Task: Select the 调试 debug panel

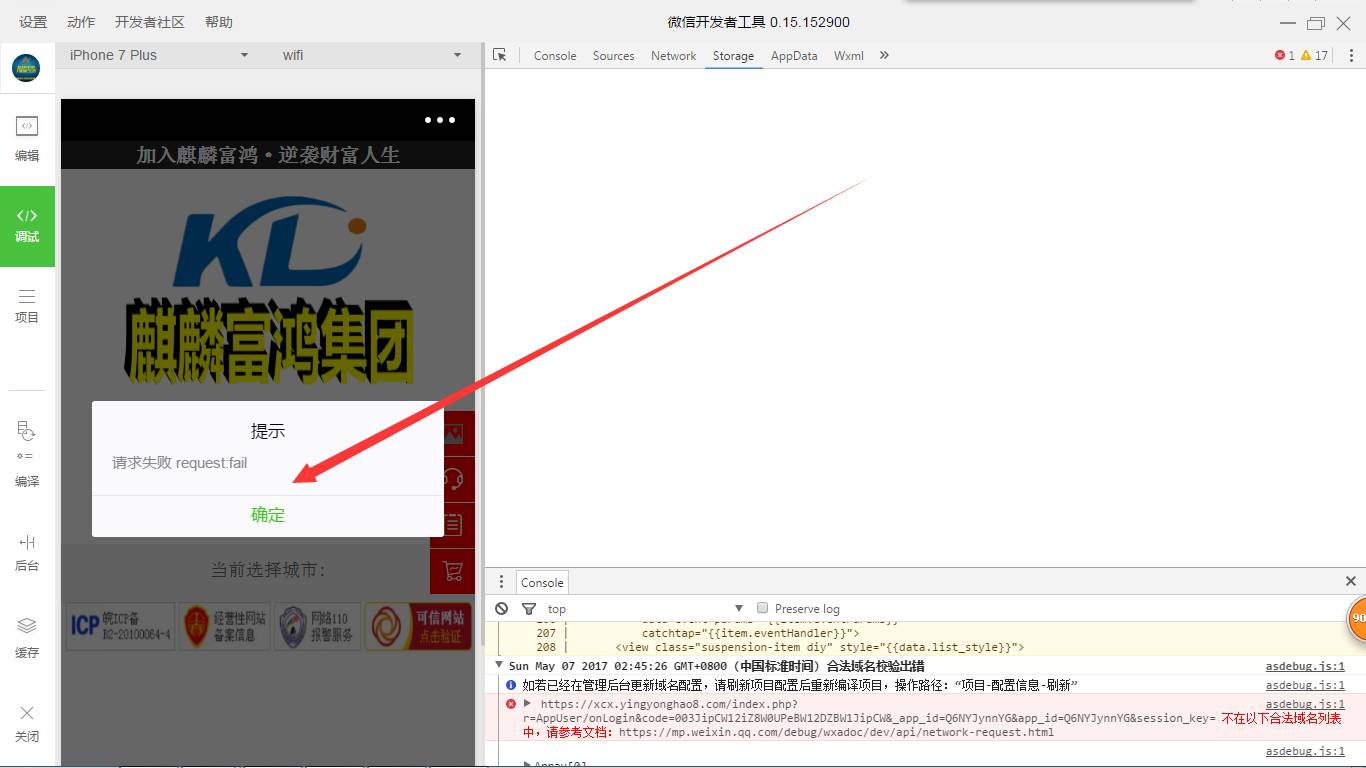Action: point(27,226)
